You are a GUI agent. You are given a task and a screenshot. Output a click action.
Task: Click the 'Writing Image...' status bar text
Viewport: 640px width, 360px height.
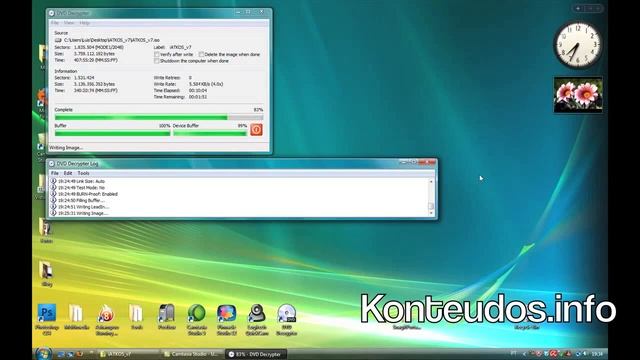(x=66, y=148)
